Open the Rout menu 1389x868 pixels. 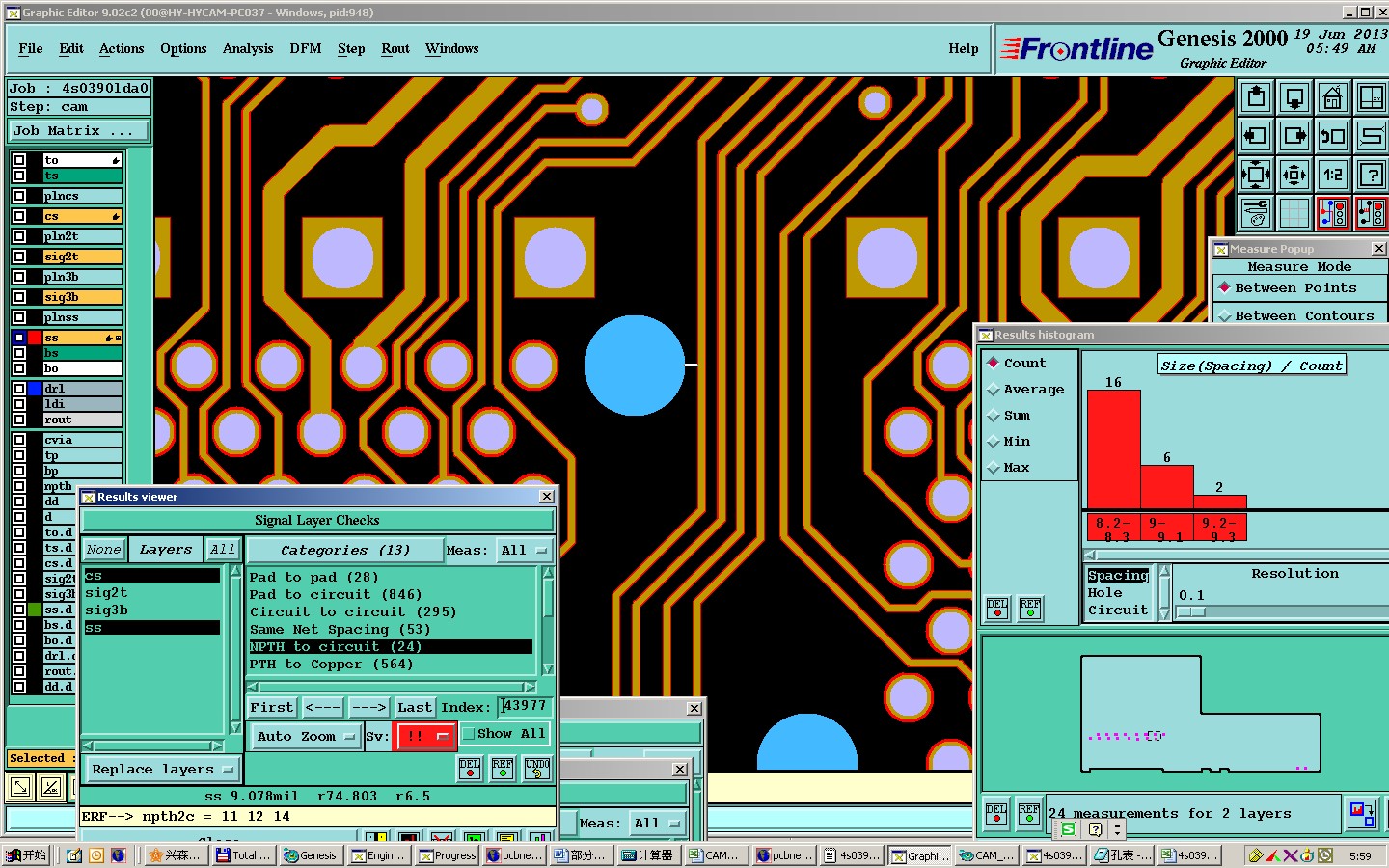395,48
